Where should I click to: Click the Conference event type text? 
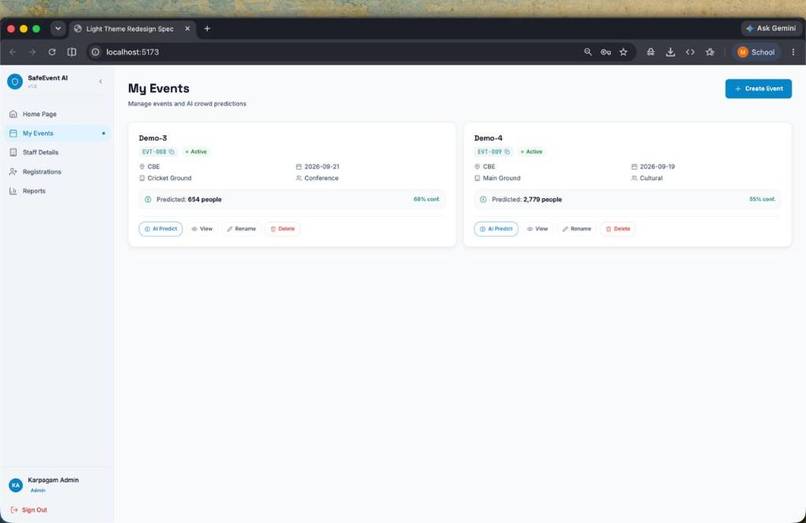tap(321, 178)
